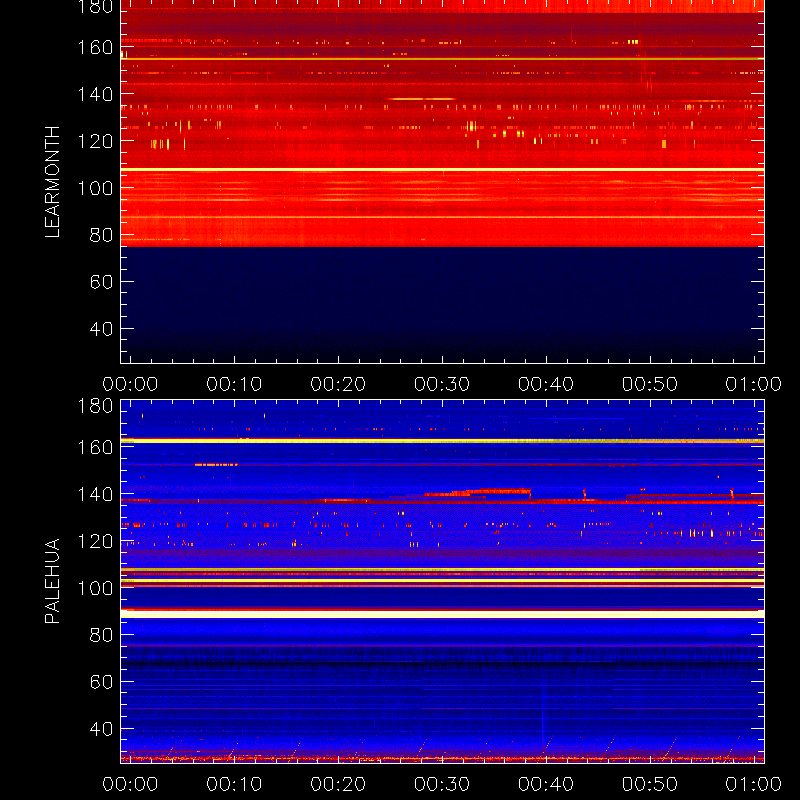Choose the 60 frequency label on Palehua axis

[x=102, y=682]
